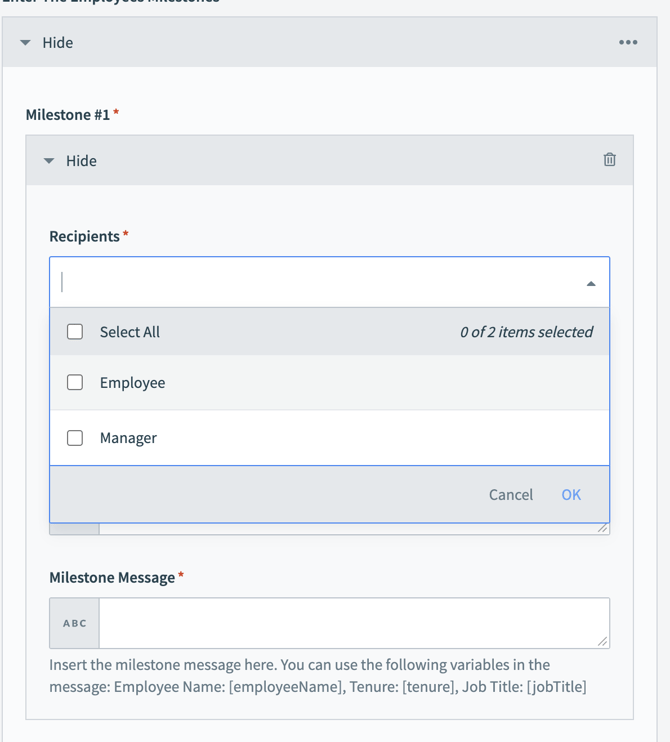Click the ABC icon beside Milestone Message
This screenshot has width=670, height=742.
pos(75,623)
